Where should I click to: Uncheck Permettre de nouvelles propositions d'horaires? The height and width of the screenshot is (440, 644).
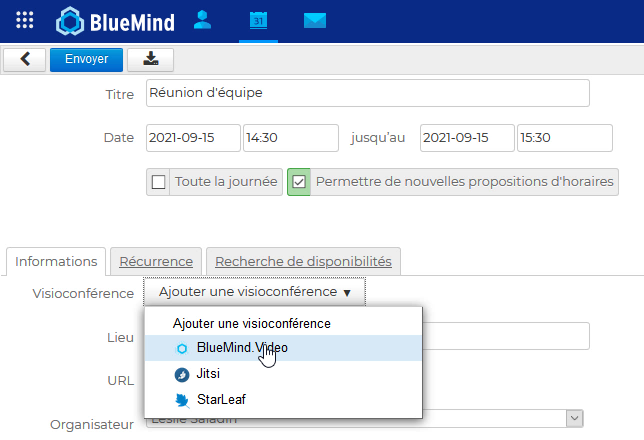coord(299,182)
